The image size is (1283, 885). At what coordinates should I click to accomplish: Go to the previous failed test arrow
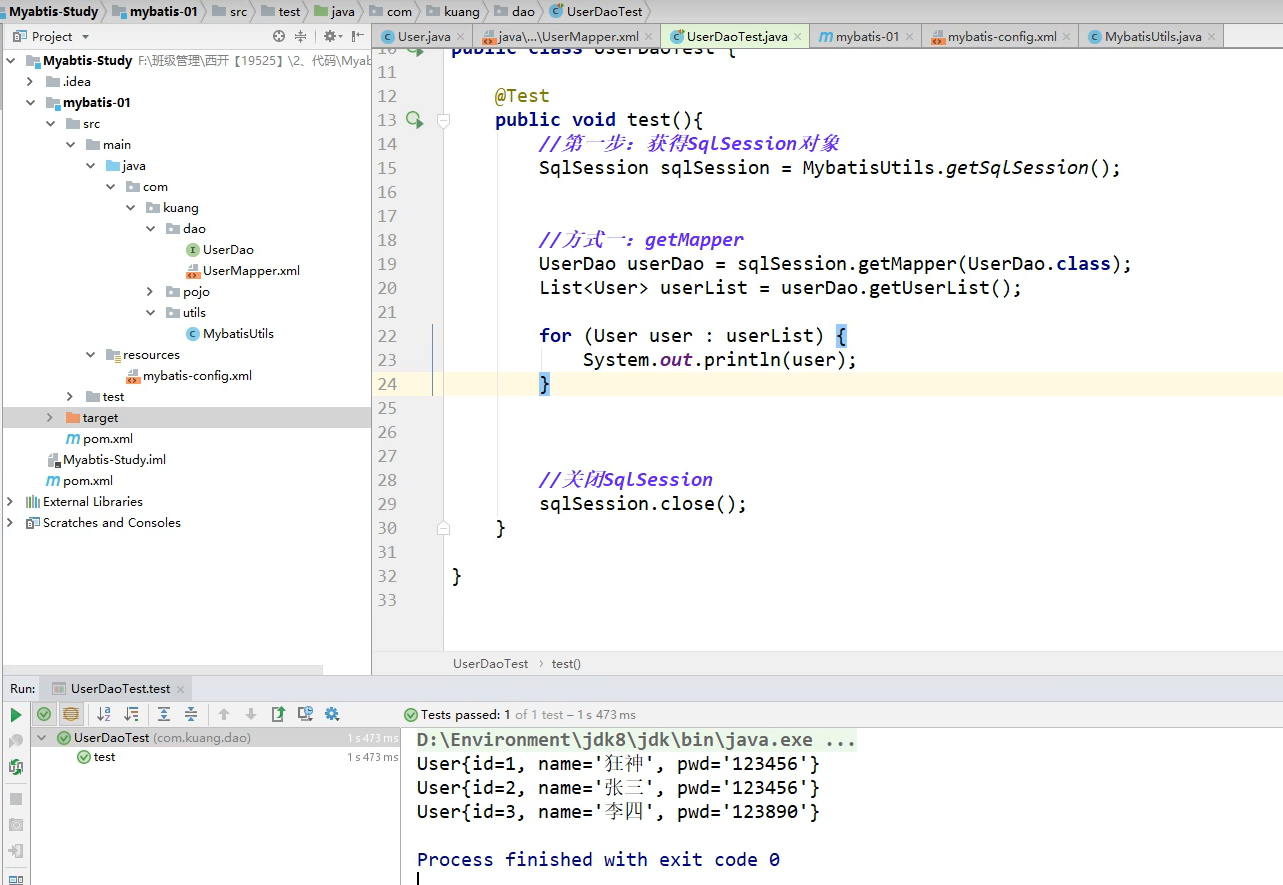pos(224,714)
